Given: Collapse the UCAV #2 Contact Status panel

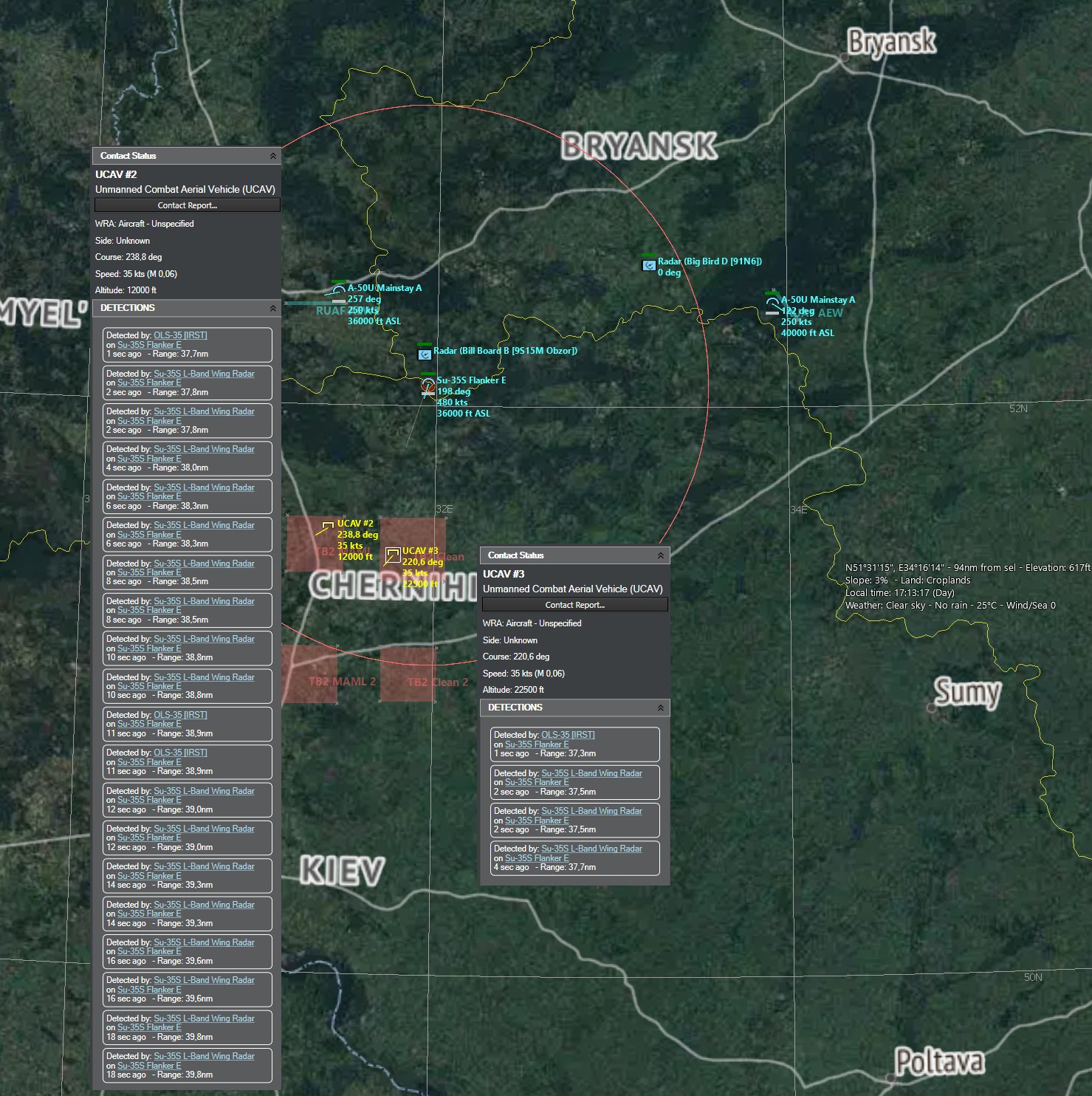Looking at the screenshot, I should coord(272,156).
